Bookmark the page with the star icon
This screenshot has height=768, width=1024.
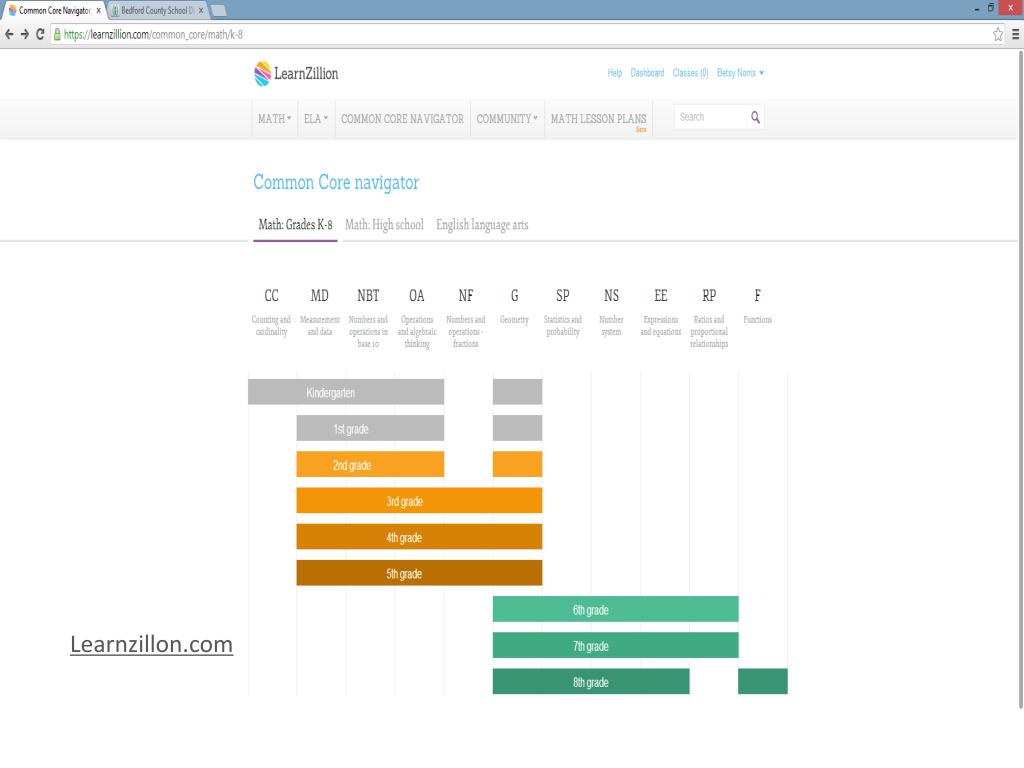tap(998, 35)
